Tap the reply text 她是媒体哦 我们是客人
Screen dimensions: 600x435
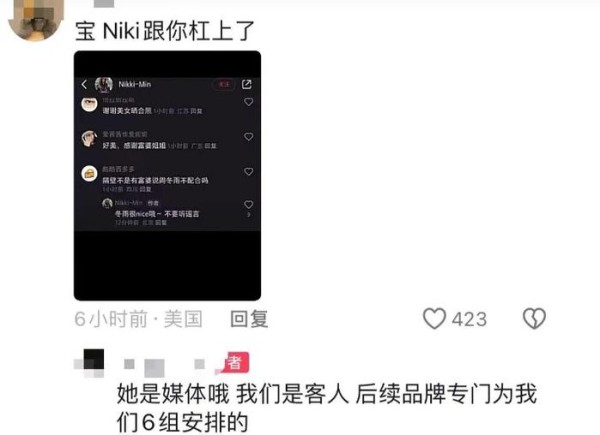pyautogui.click(x=233, y=394)
